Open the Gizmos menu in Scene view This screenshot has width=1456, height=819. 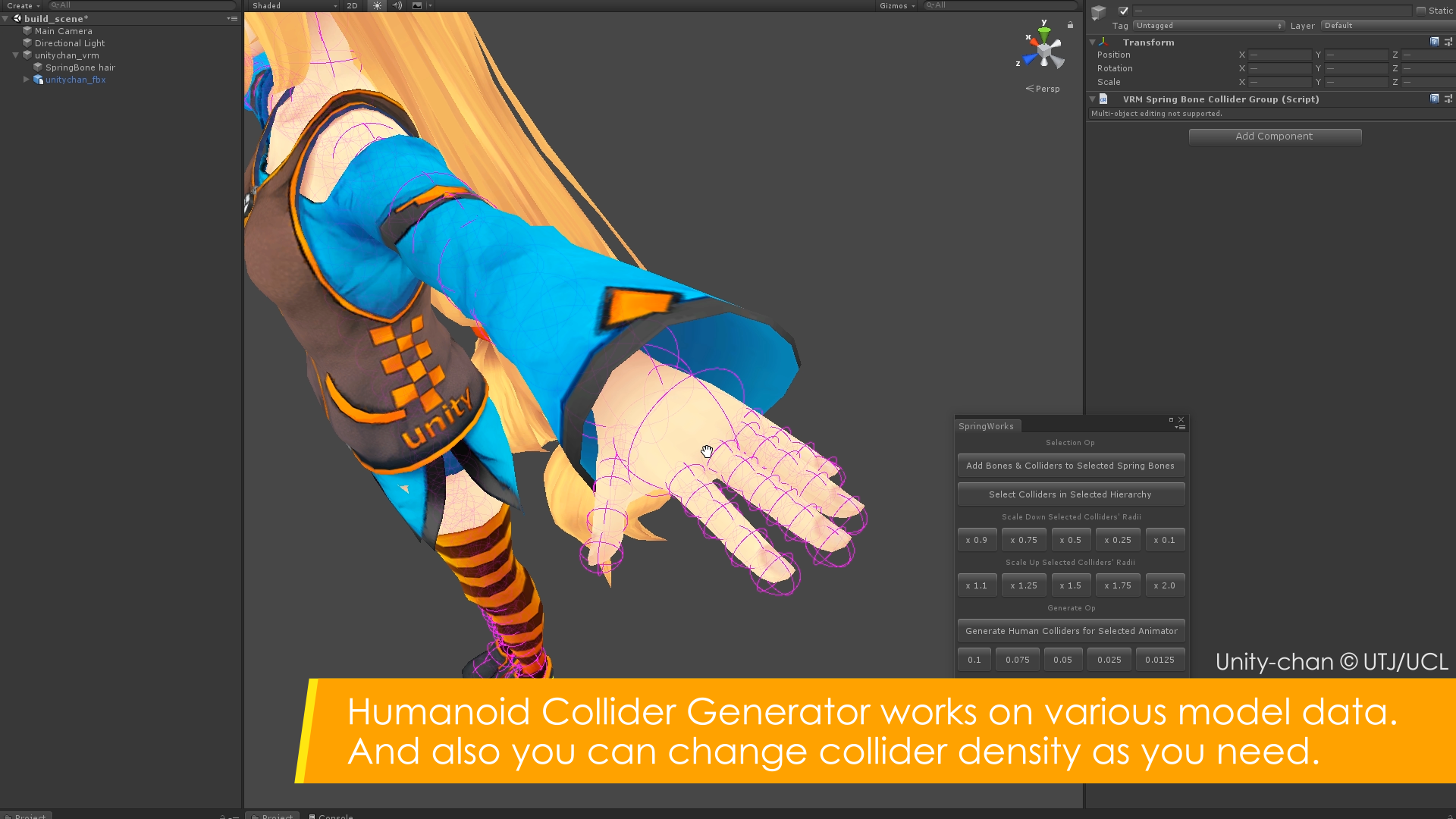[896, 5]
